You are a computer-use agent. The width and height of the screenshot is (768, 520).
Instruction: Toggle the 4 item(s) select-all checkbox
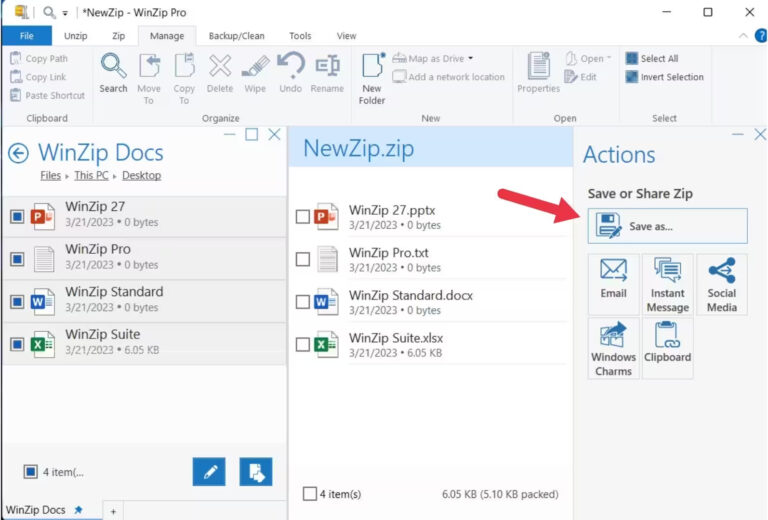coord(310,494)
